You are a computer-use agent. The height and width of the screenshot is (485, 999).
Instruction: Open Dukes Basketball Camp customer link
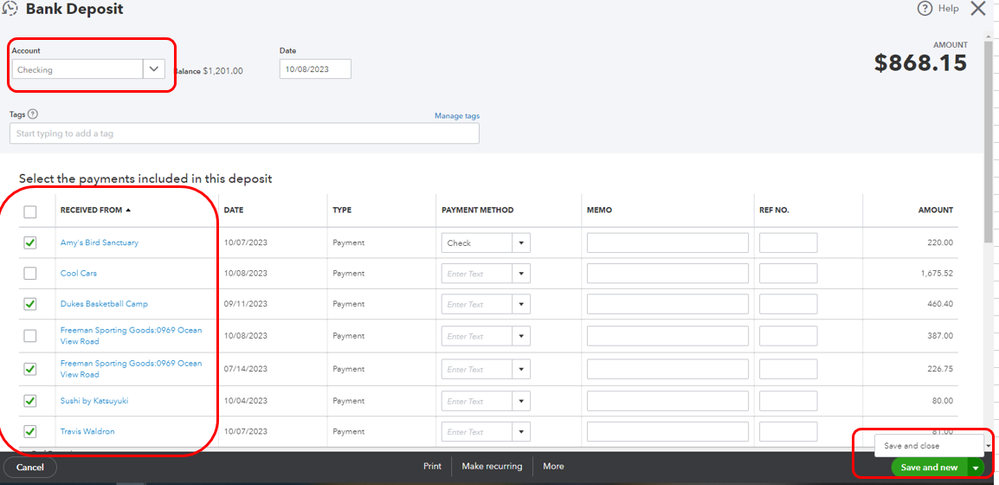click(x=104, y=304)
